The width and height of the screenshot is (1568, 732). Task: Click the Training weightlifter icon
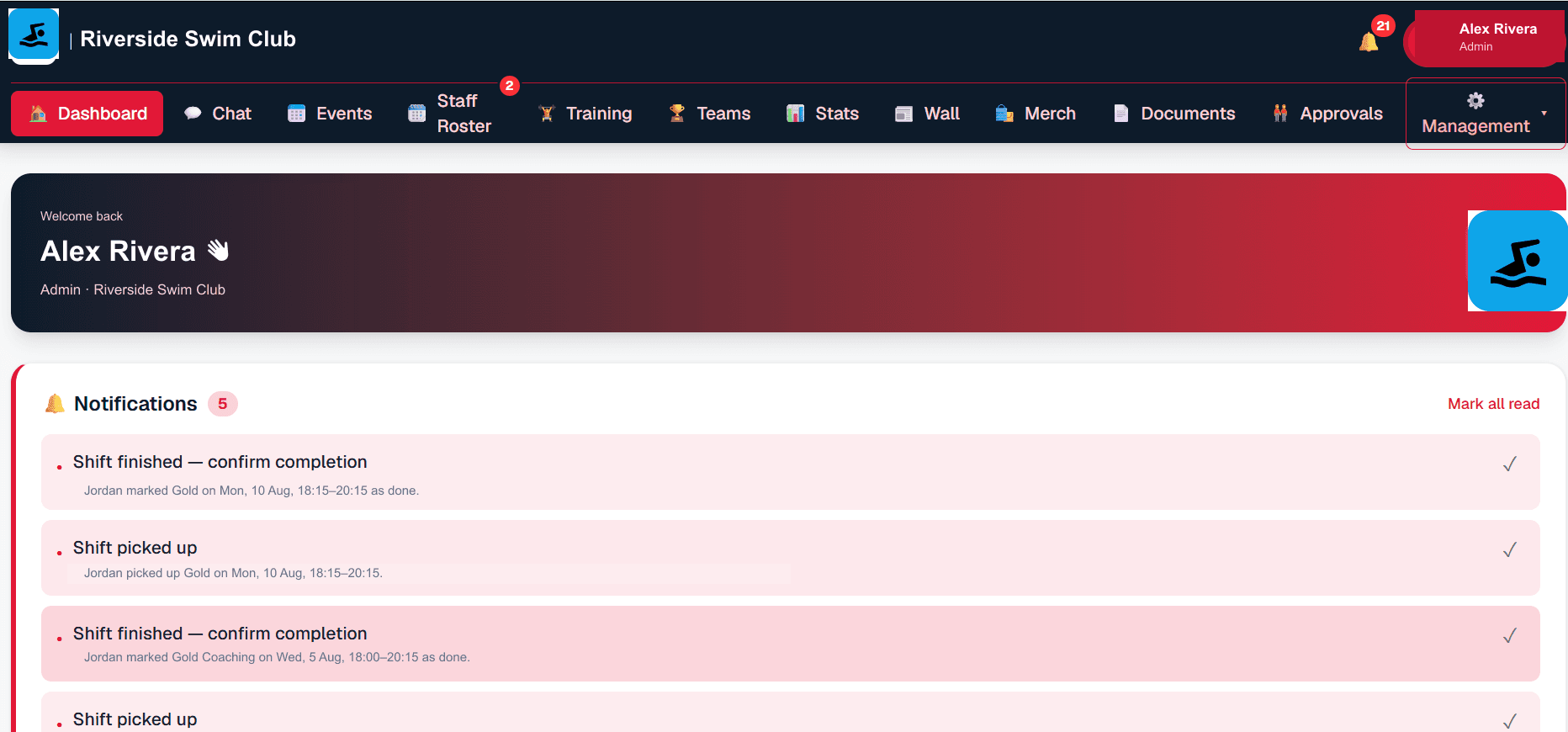click(547, 114)
